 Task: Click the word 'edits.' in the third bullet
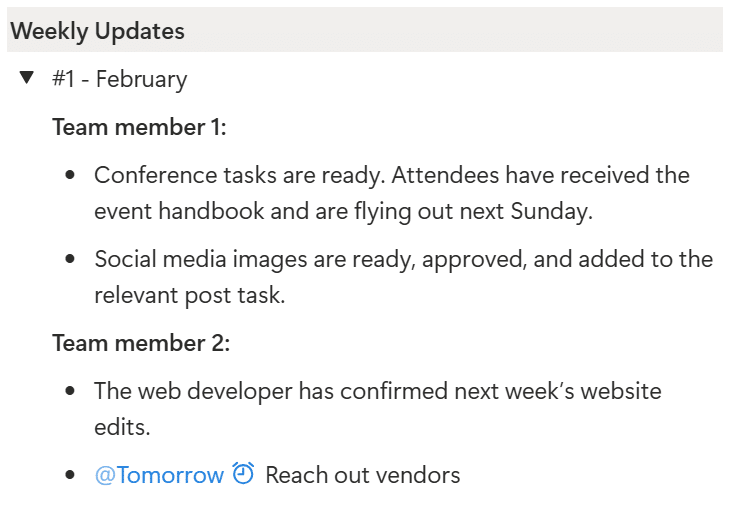coord(122,427)
